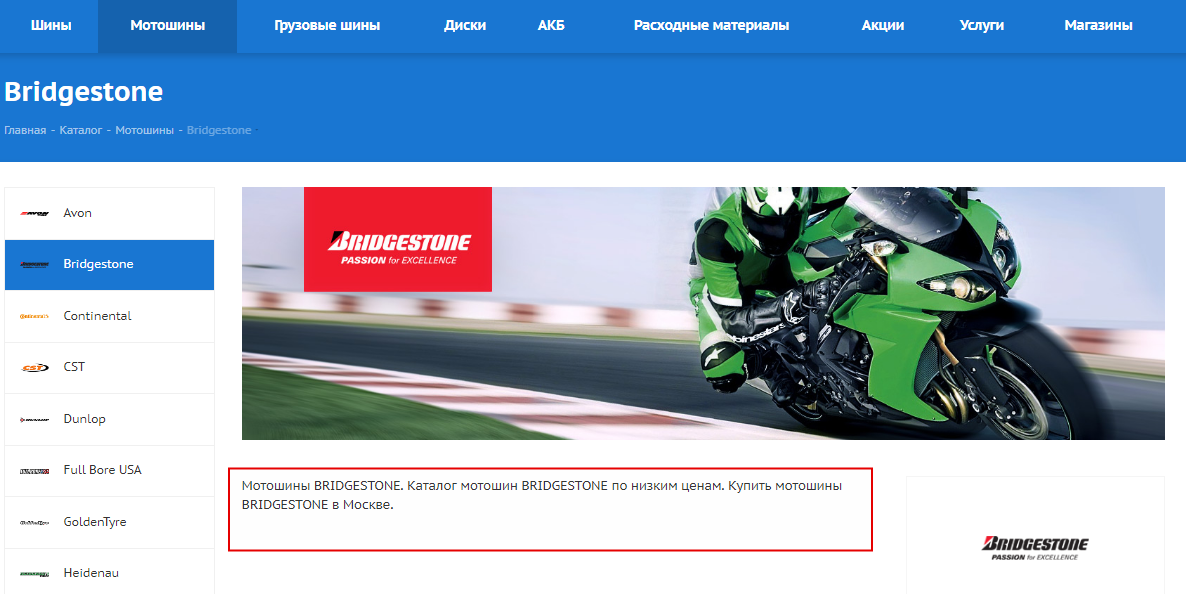Click the Bridgestone breadcrumb item
The width and height of the screenshot is (1186, 594).
(x=219, y=130)
